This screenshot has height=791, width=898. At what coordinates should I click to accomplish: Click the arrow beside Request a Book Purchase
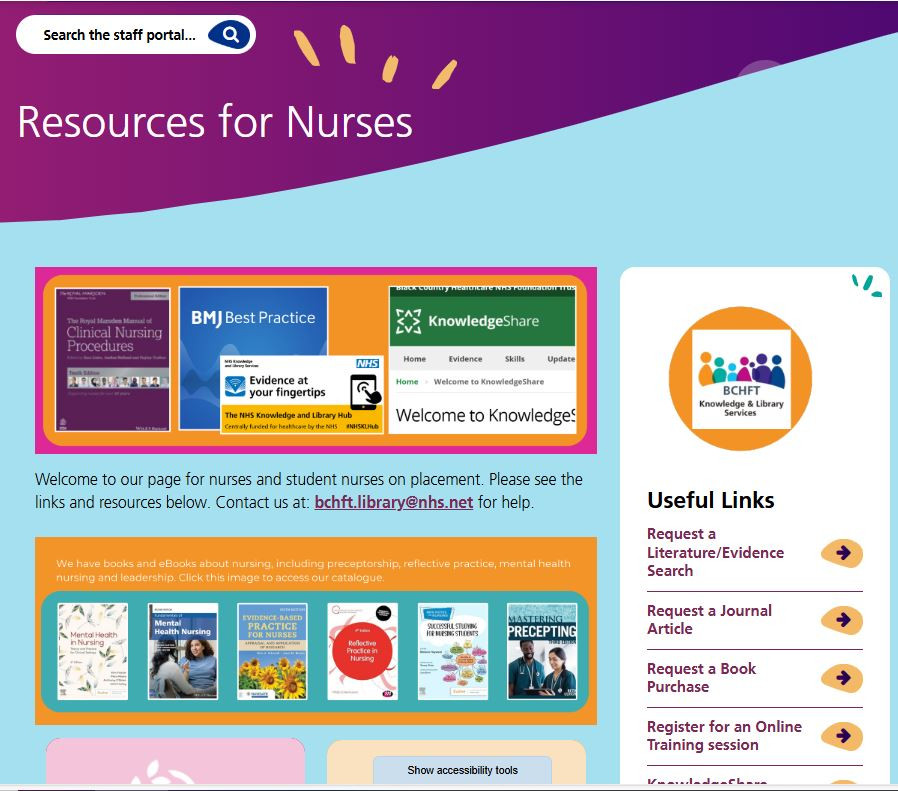click(842, 678)
